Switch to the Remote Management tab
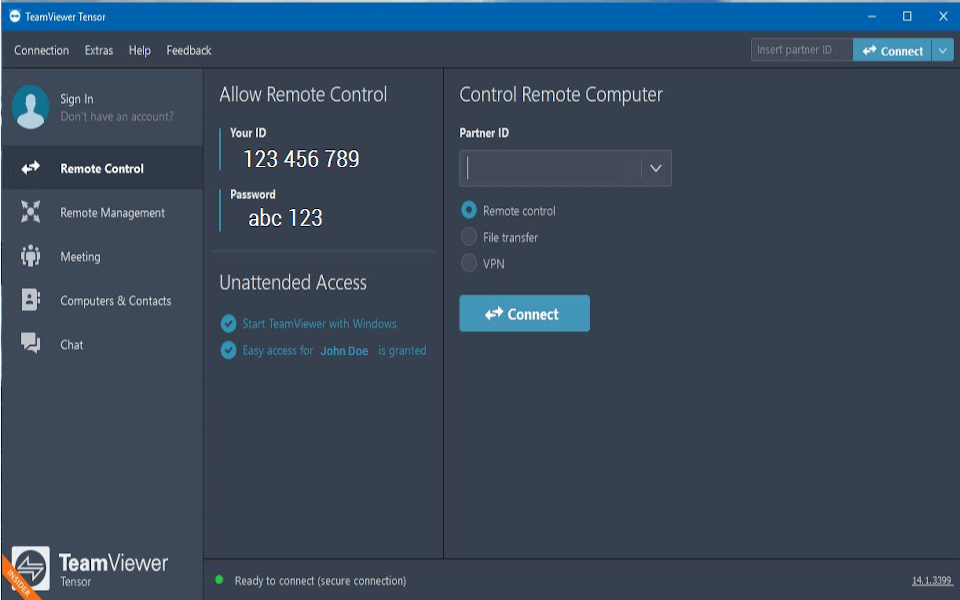 [x=102, y=212]
